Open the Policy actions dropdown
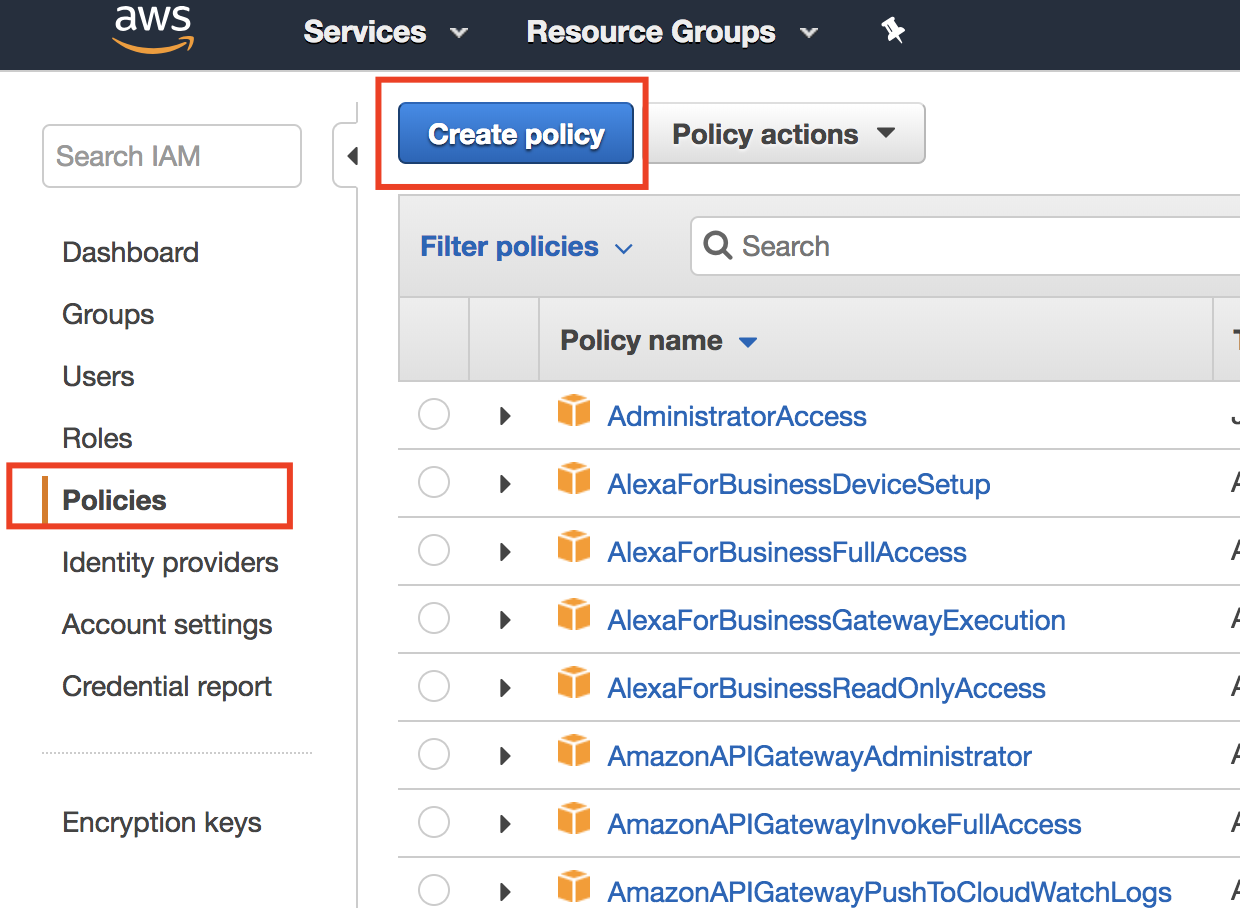1240x908 pixels. click(784, 134)
